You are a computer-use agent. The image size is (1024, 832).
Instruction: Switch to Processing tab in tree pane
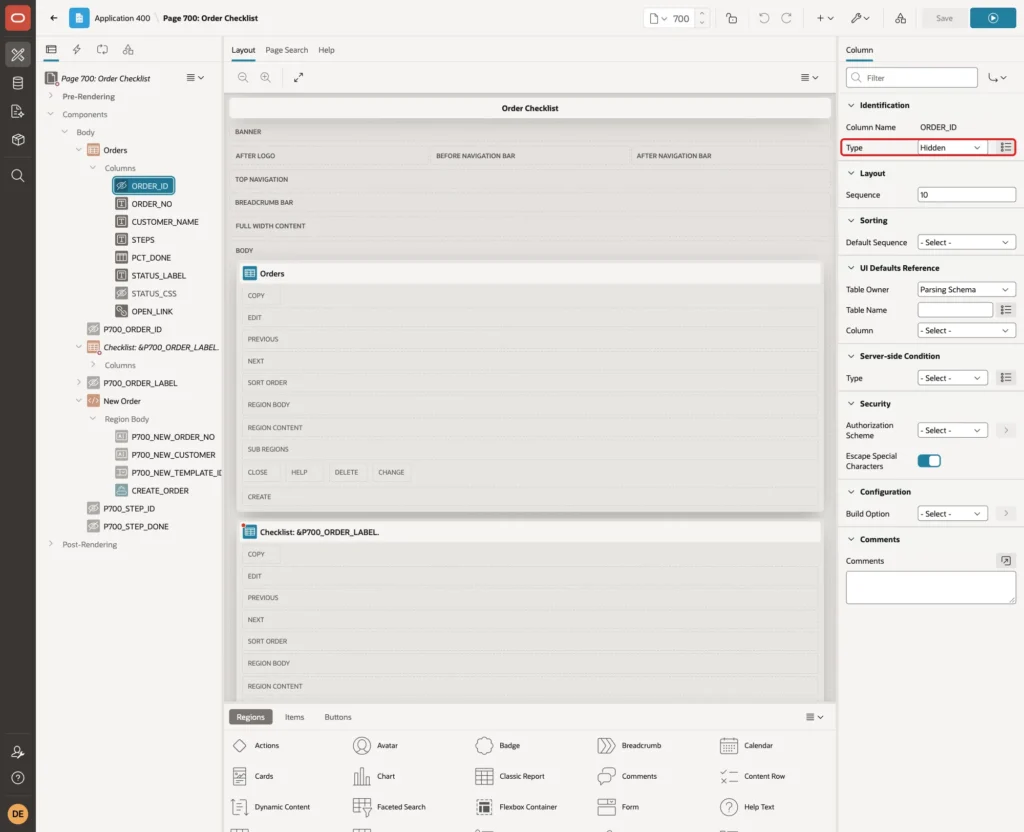103,50
